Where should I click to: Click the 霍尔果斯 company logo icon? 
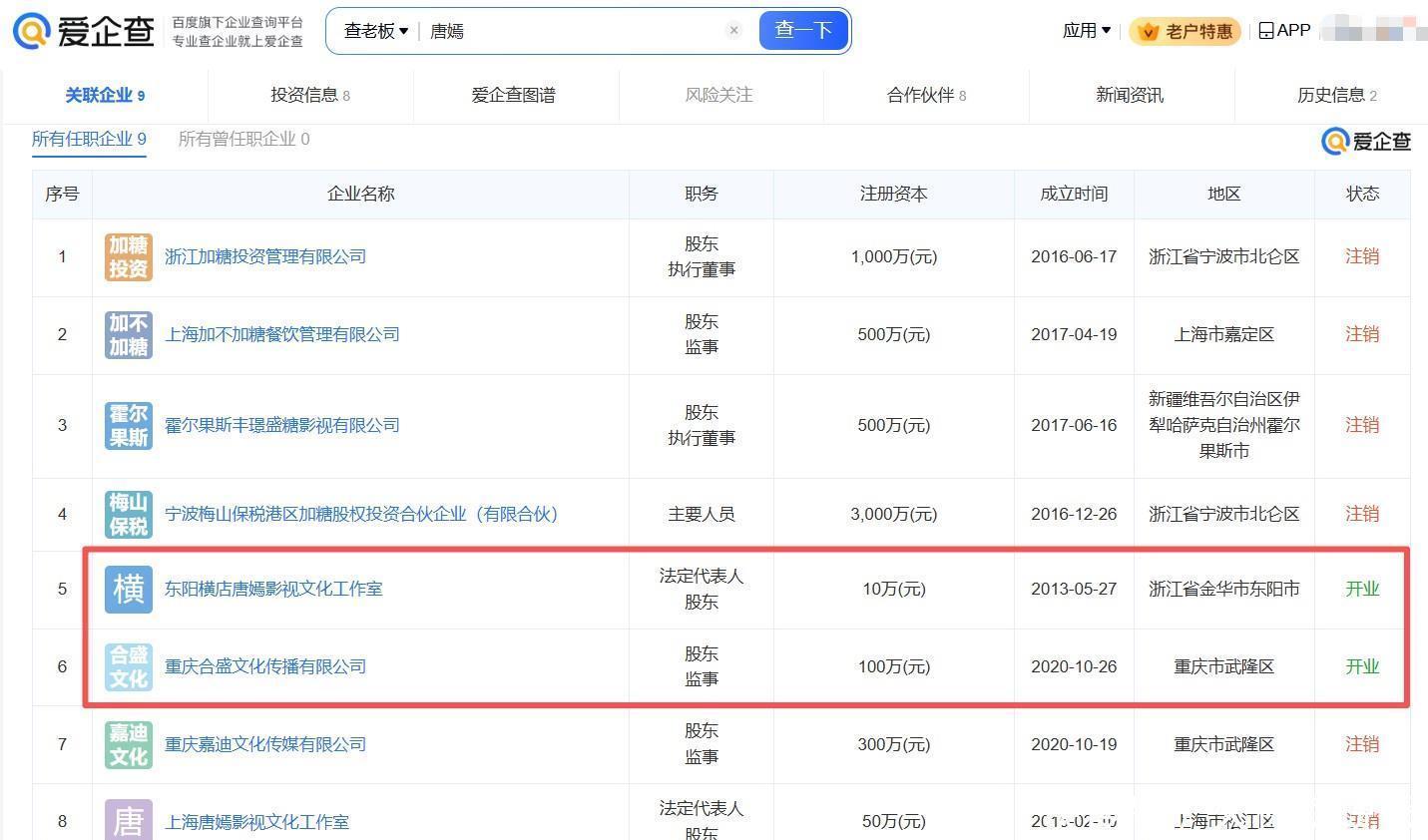129,426
